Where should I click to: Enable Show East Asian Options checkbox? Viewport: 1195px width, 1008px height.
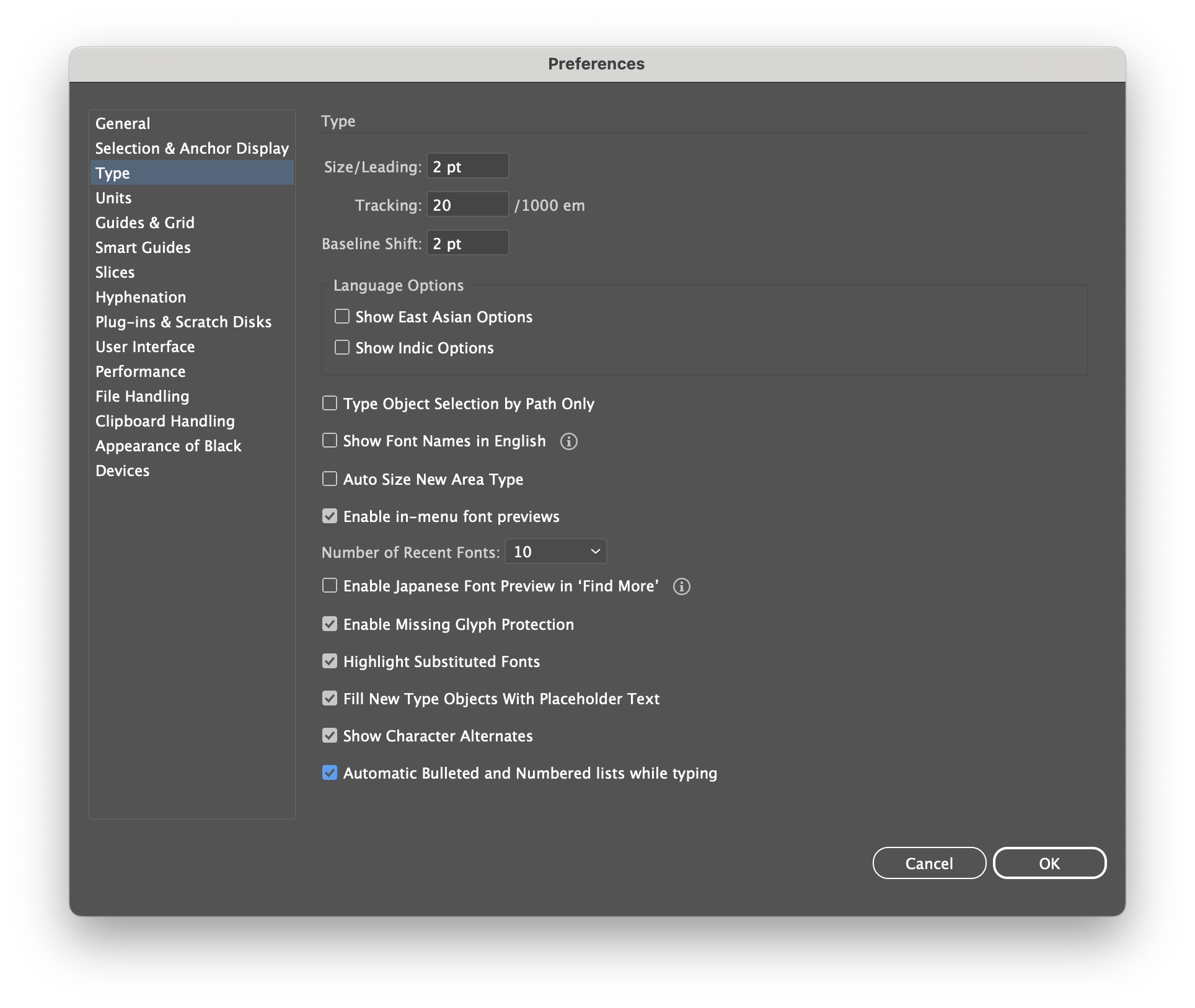click(342, 317)
